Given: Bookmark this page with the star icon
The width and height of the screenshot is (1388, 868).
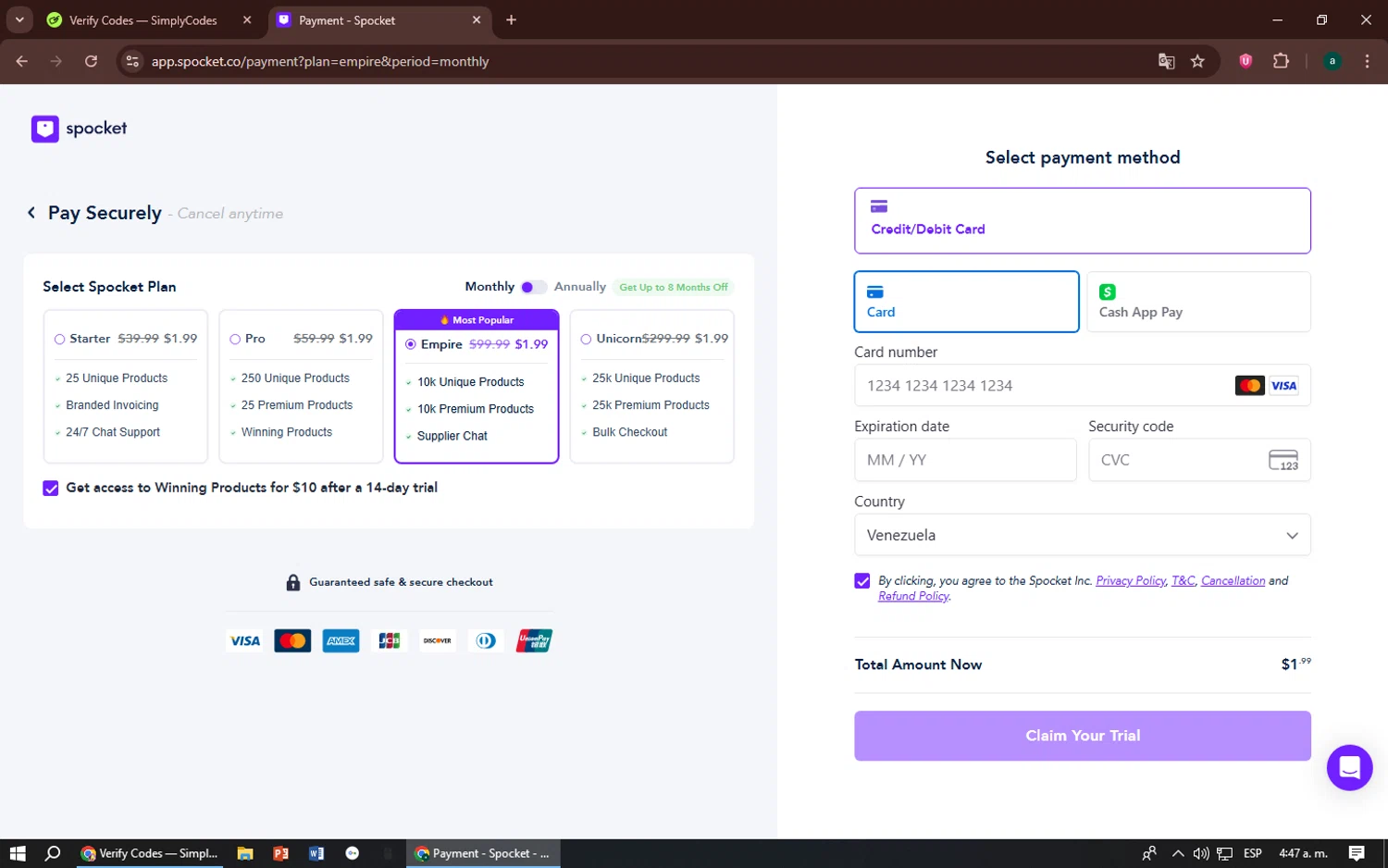Looking at the screenshot, I should coord(1197,61).
